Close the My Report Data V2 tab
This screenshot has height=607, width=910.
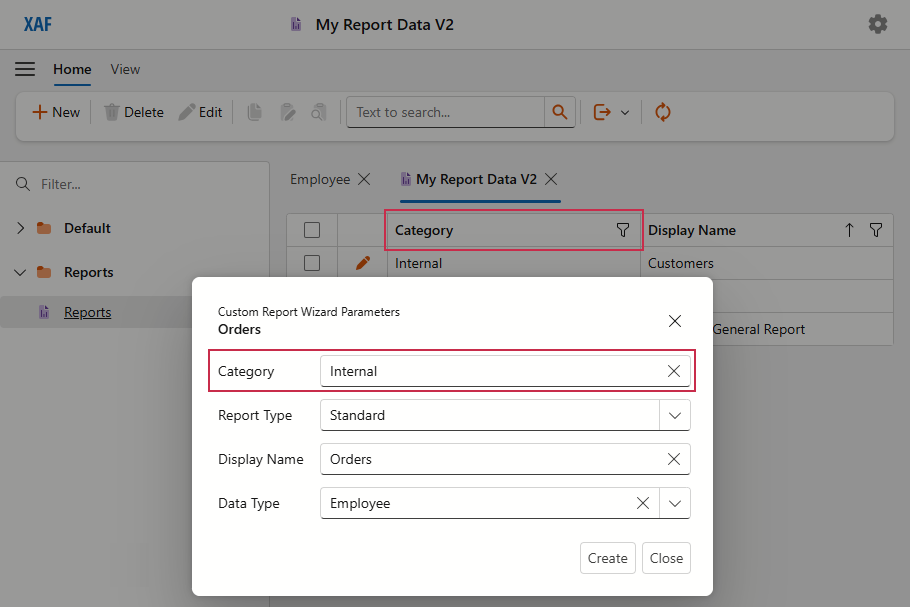(551, 179)
